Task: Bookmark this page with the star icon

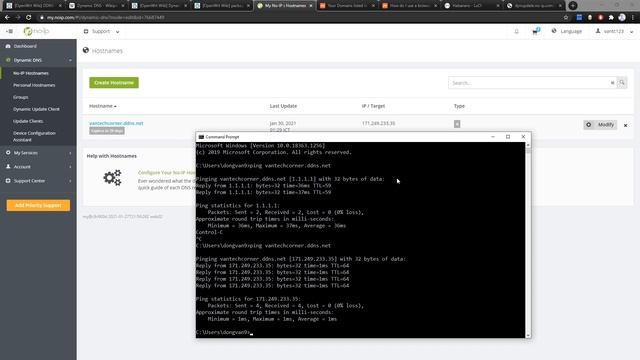Action: (x=566, y=18)
